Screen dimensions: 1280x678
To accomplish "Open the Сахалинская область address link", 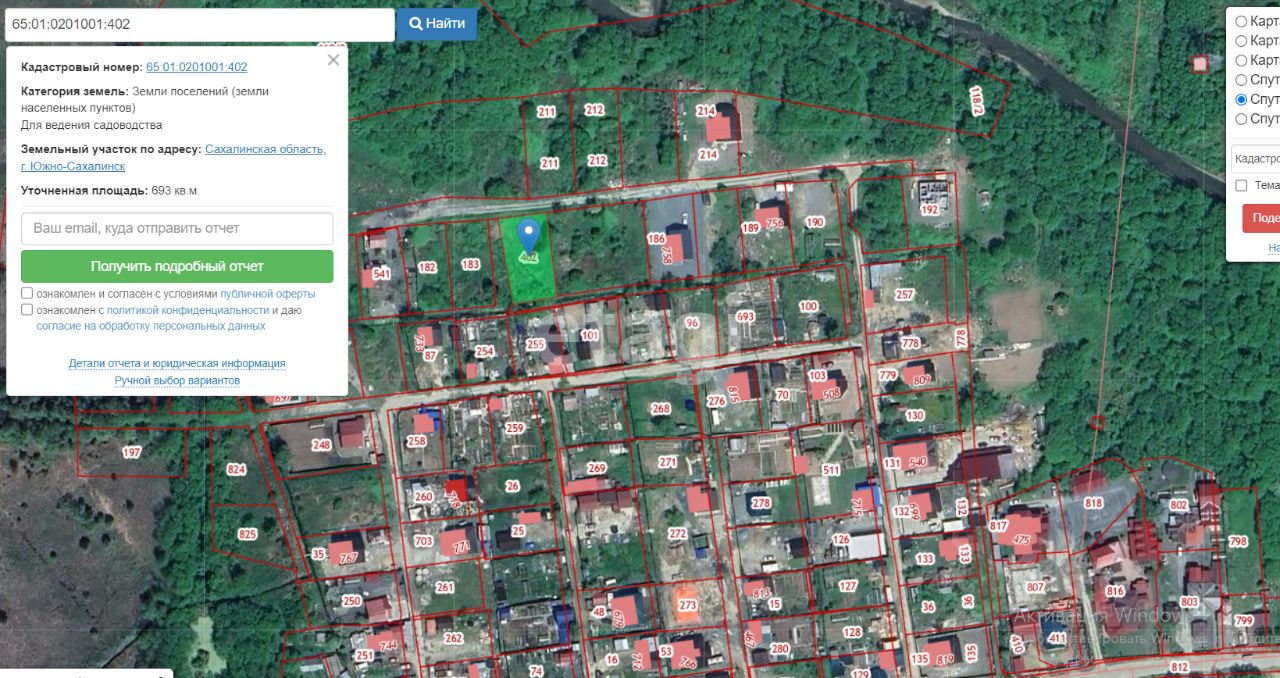I will coord(265,149).
